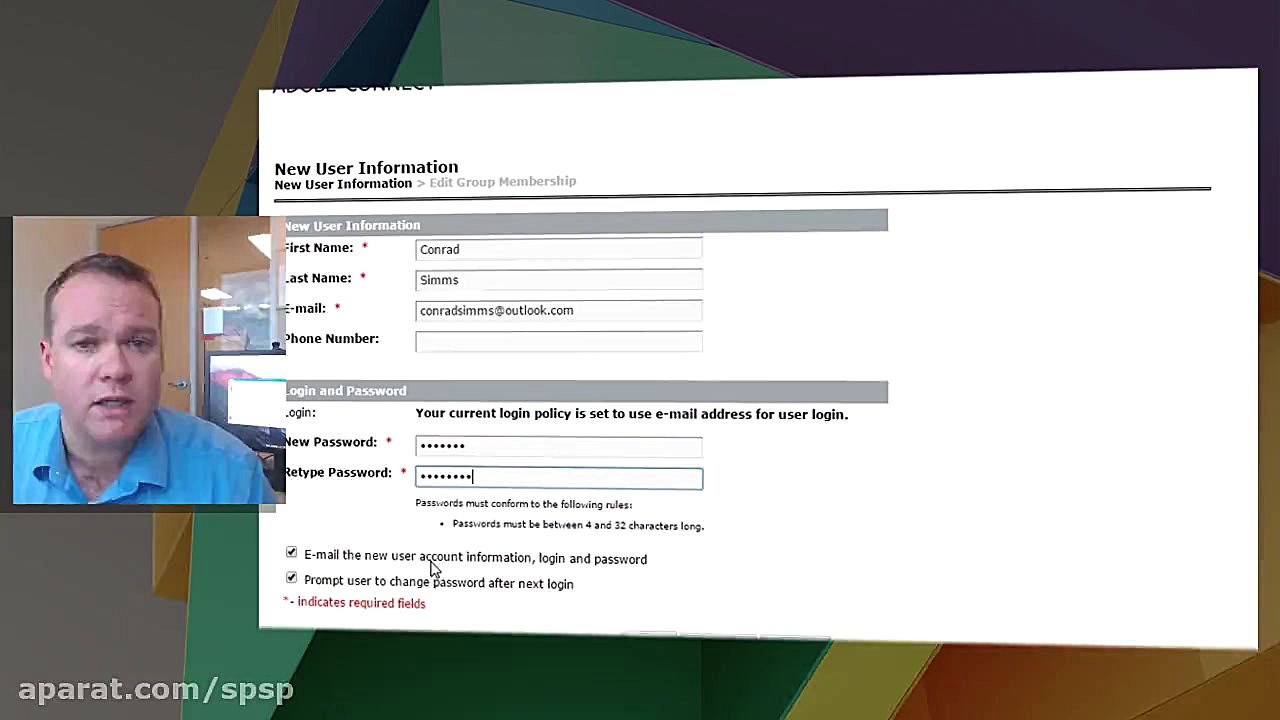Open the Edit Group Membership breadcrumb link

pyautogui.click(x=502, y=181)
